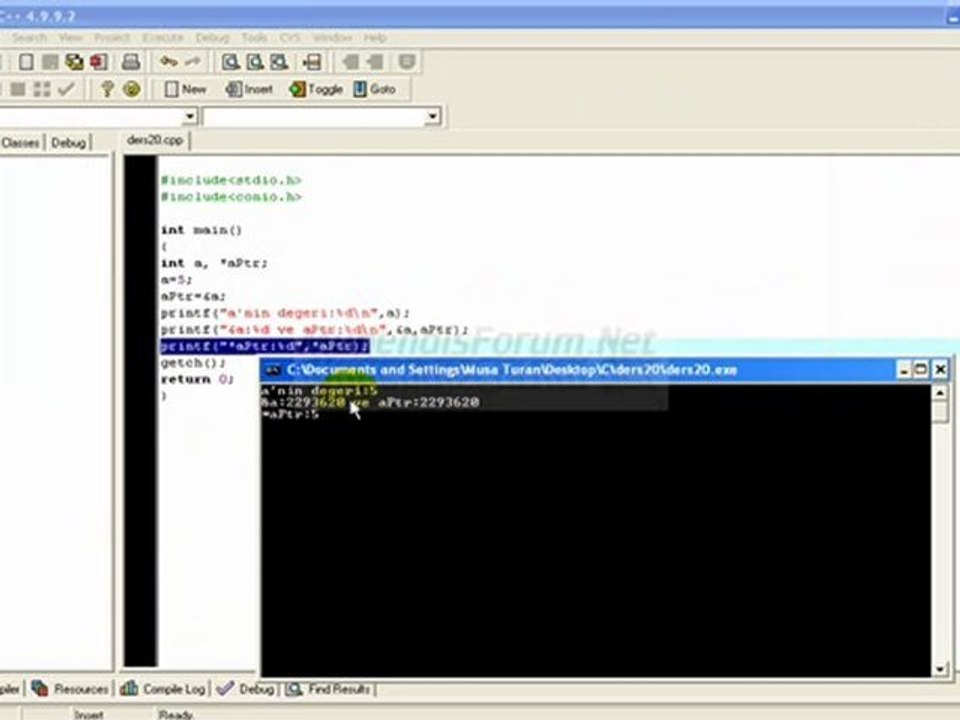
Task: Click the '#include<stdio.h>' line
Action: tap(231, 181)
